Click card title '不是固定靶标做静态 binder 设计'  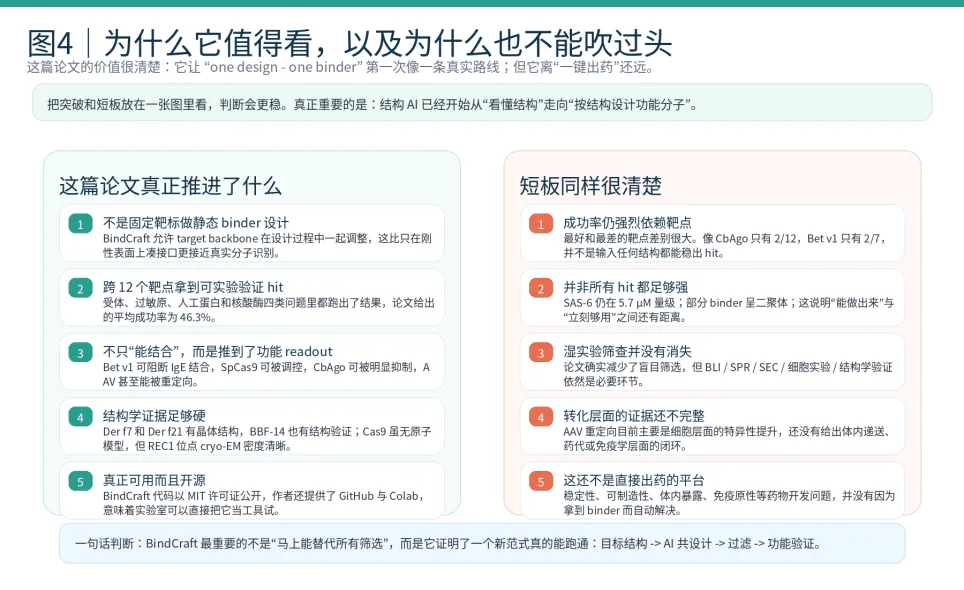pyautogui.click(x=196, y=222)
